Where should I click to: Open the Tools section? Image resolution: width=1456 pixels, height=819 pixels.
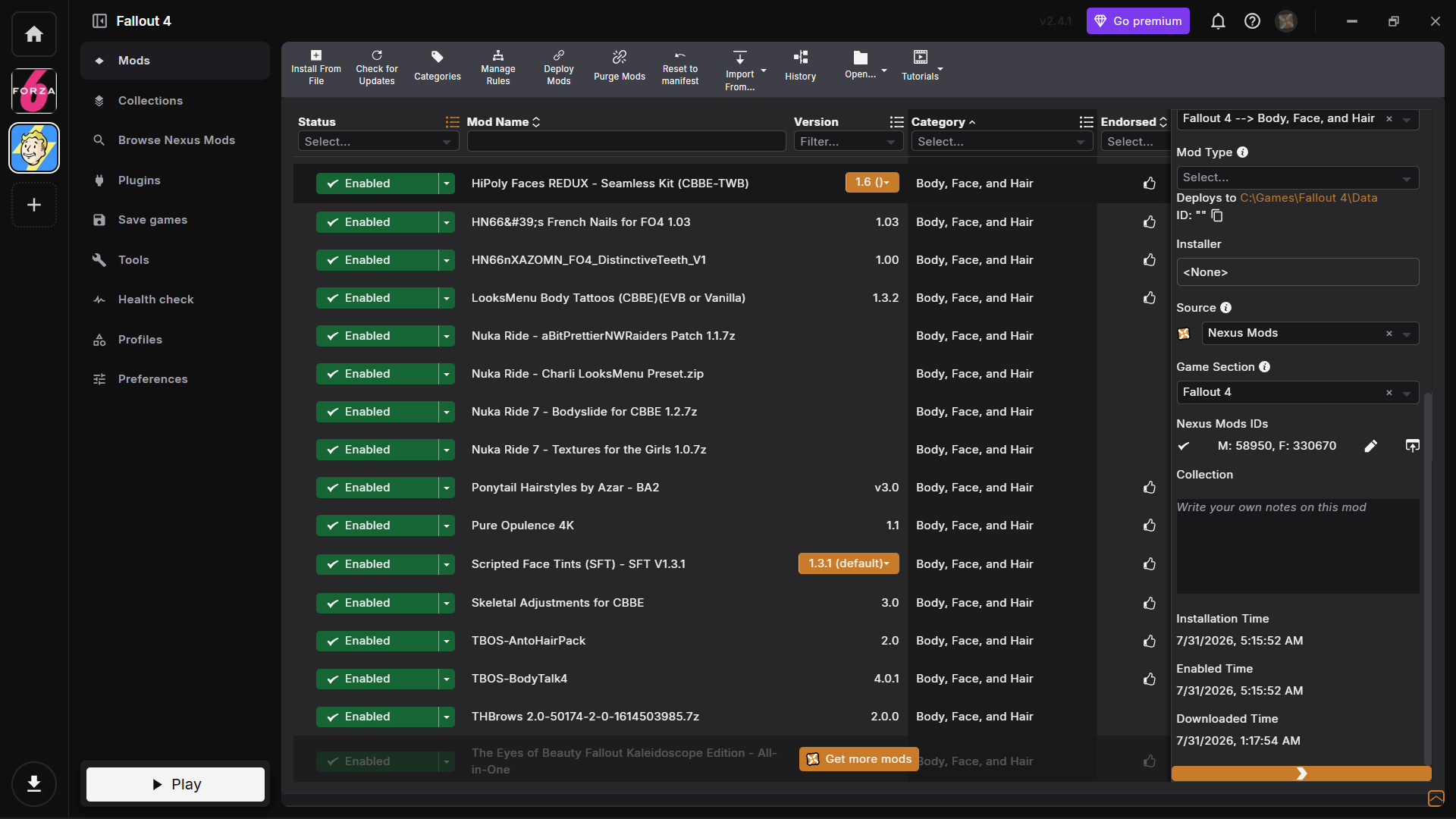click(x=175, y=260)
